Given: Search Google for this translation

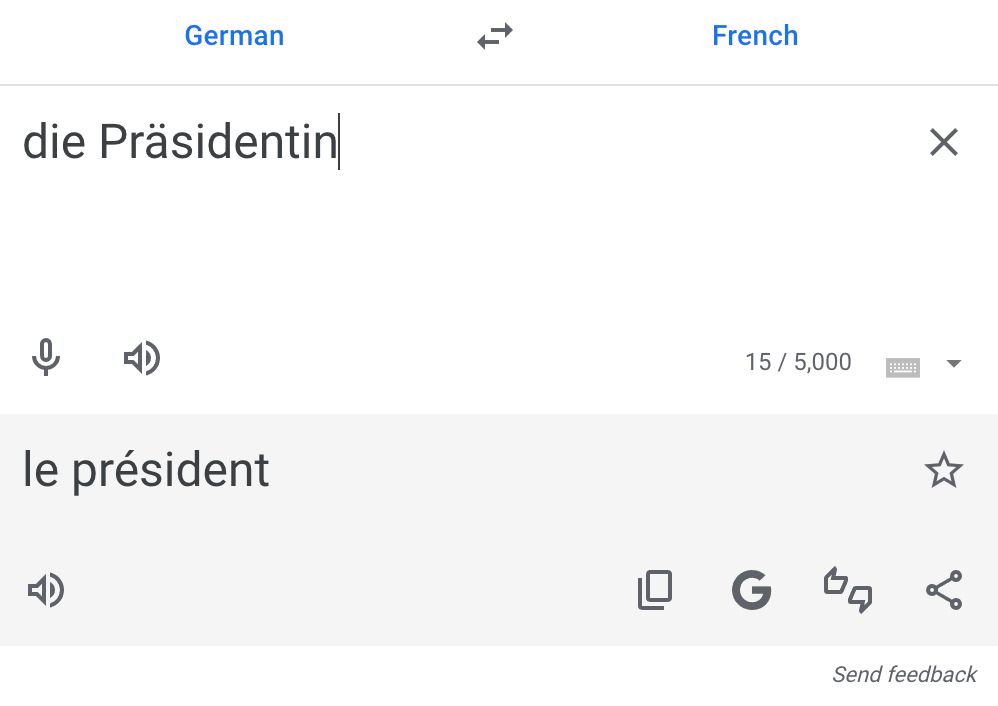Looking at the screenshot, I should click(751, 590).
